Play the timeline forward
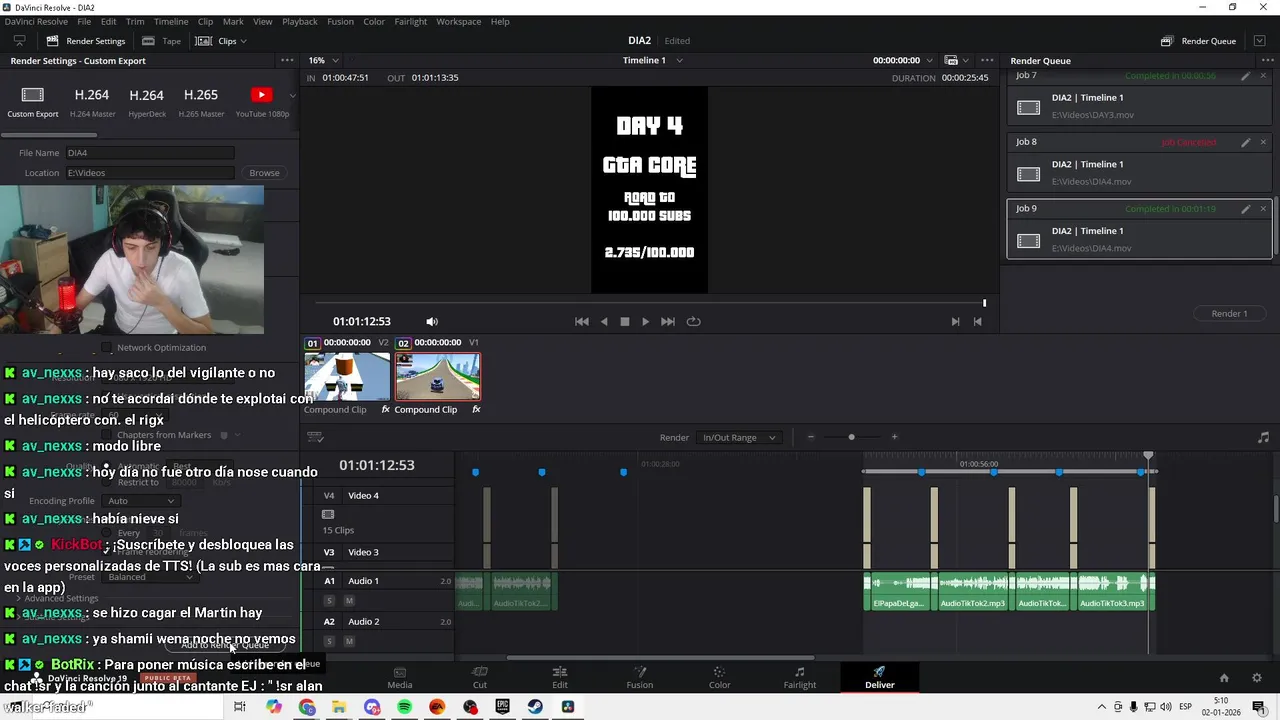This screenshot has height=720, width=1280. (x=645, y=322)
